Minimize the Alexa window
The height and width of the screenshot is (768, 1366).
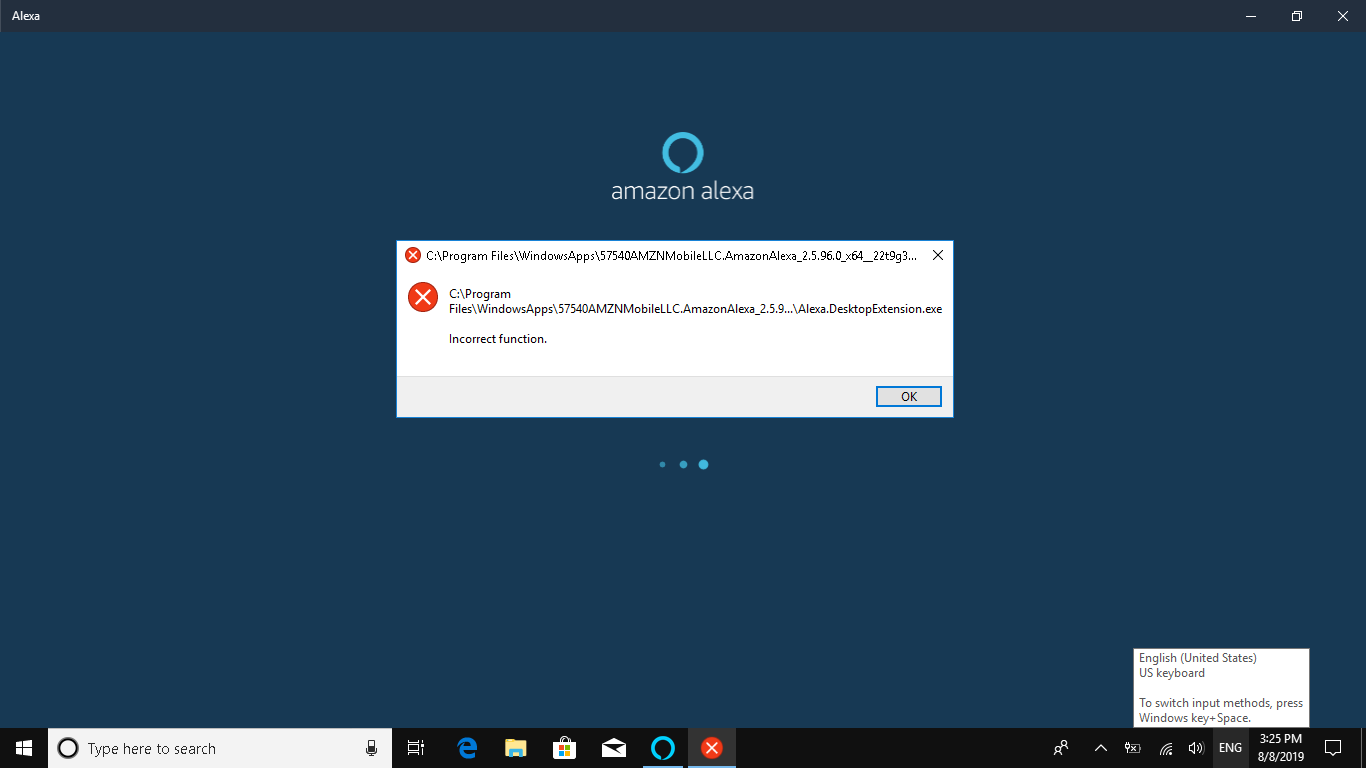(x=1251, y=16)
